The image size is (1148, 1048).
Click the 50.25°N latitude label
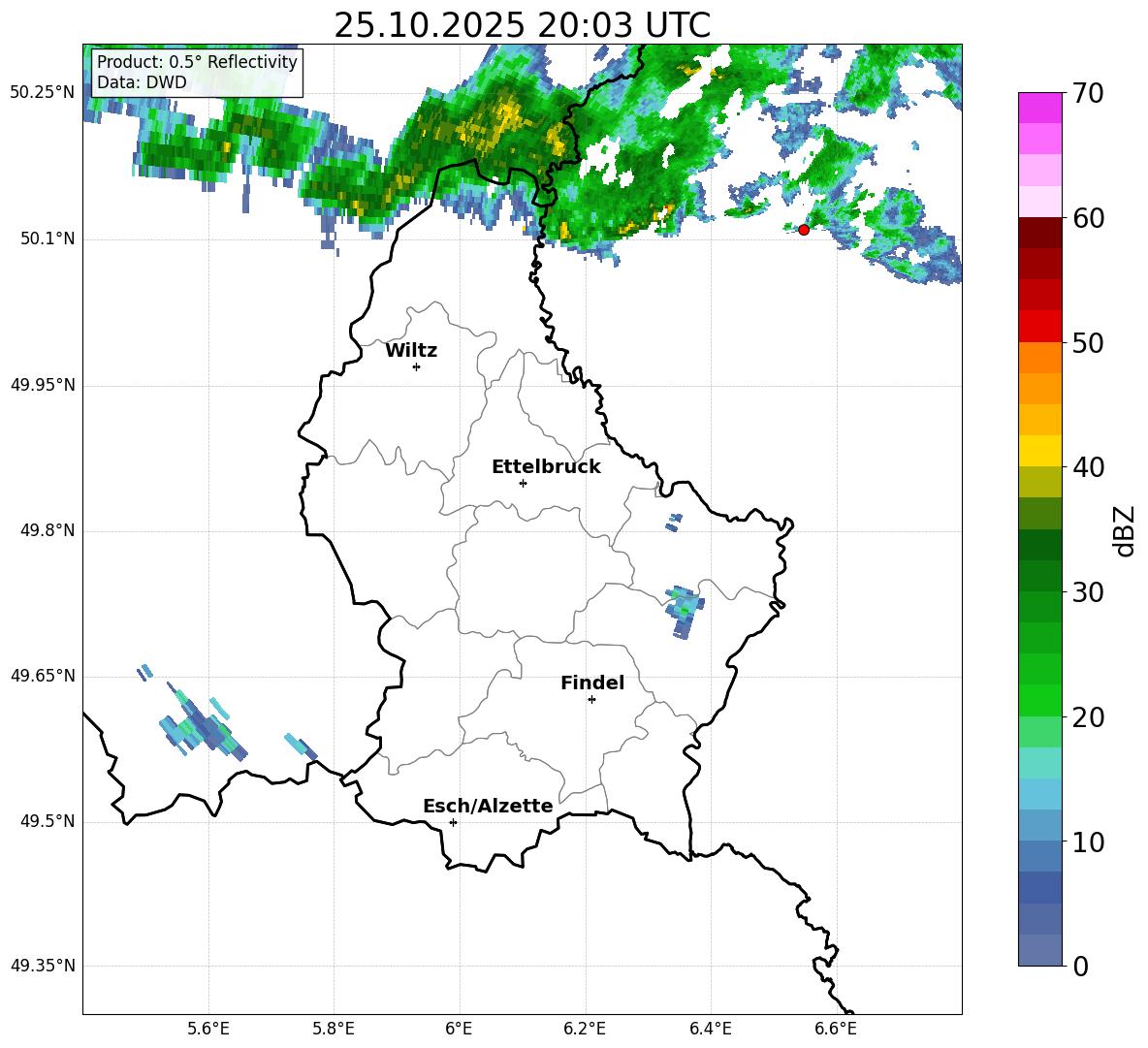click(x=43, y=93)
